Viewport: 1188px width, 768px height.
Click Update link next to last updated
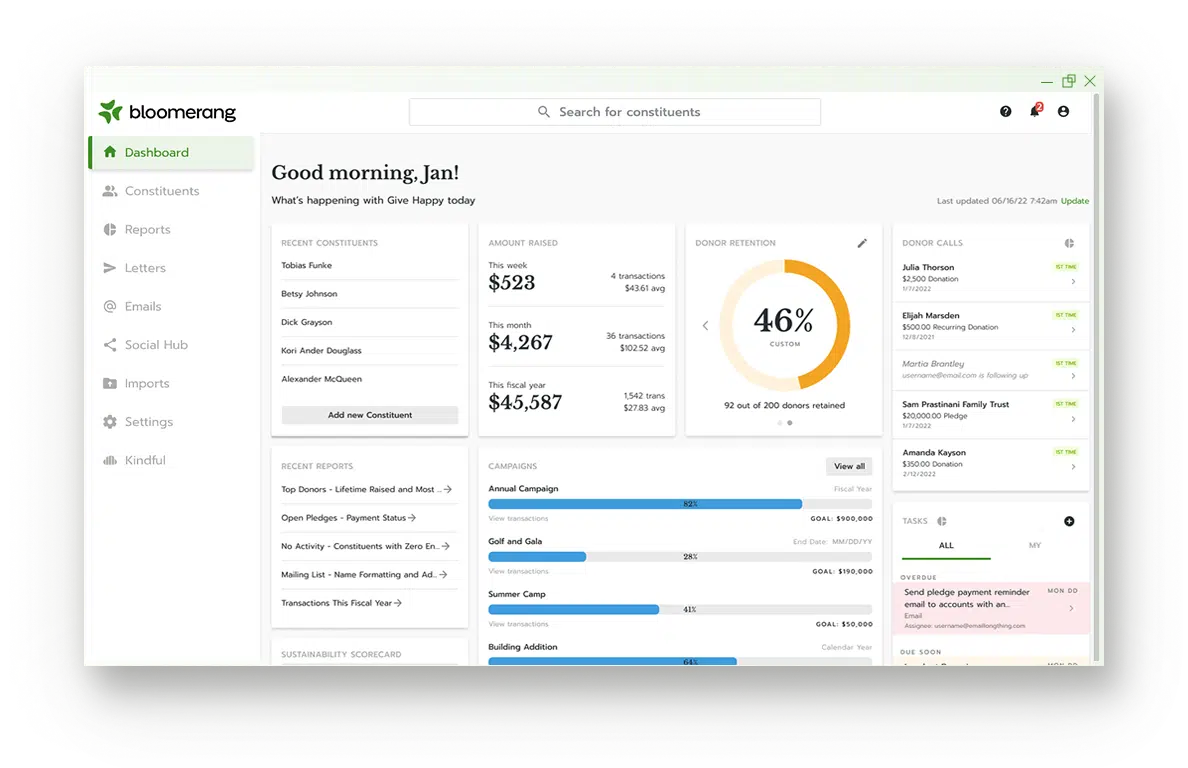tap(1074, 201)
